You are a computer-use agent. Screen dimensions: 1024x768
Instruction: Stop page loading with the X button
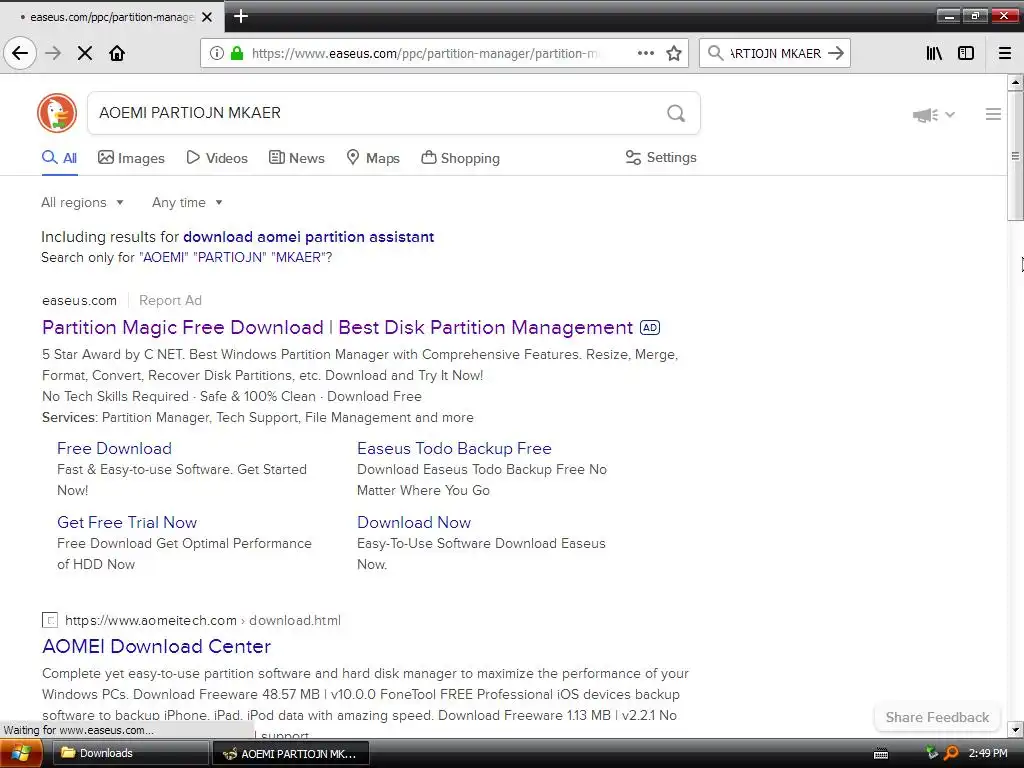(x=85, y=53)
